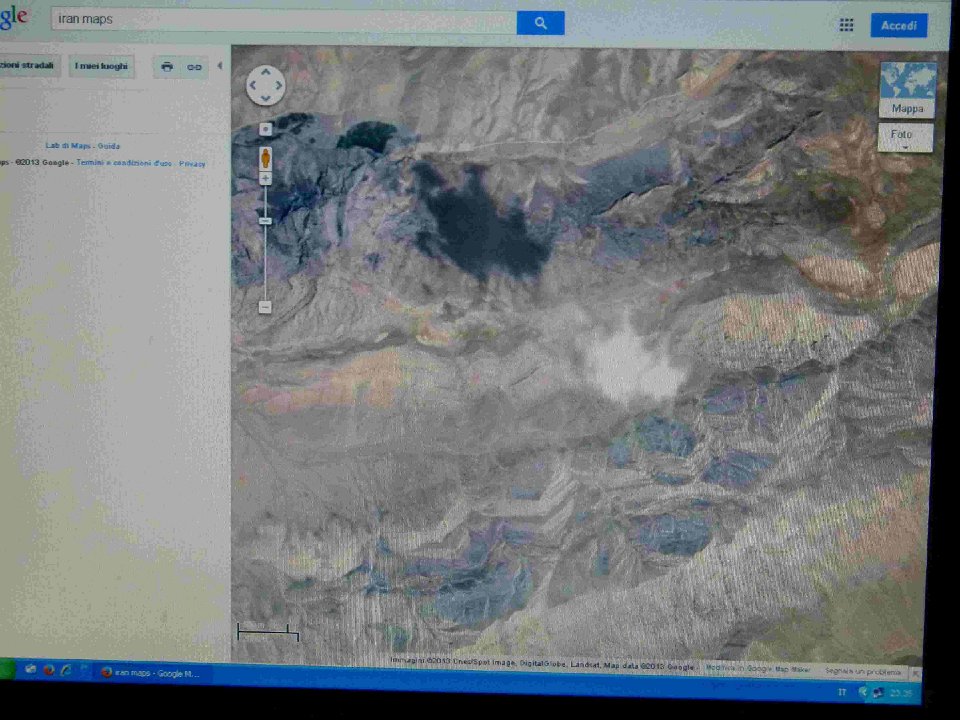This screenshot has width=960, height=720.
Task: Click the zoom slider handle
Action: click(x=265, y=220)
